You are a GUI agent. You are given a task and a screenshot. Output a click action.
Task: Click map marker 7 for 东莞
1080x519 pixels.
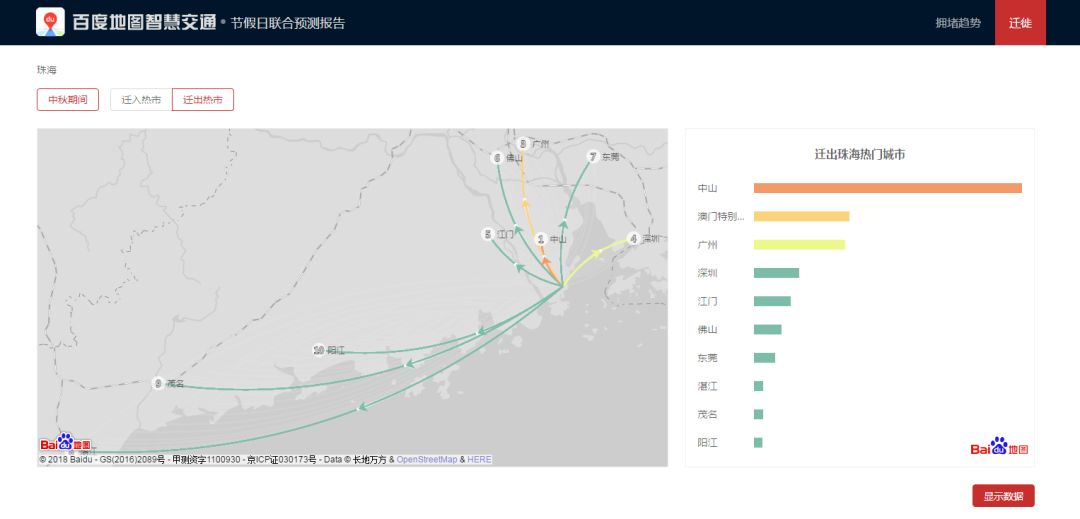[592, 156]
